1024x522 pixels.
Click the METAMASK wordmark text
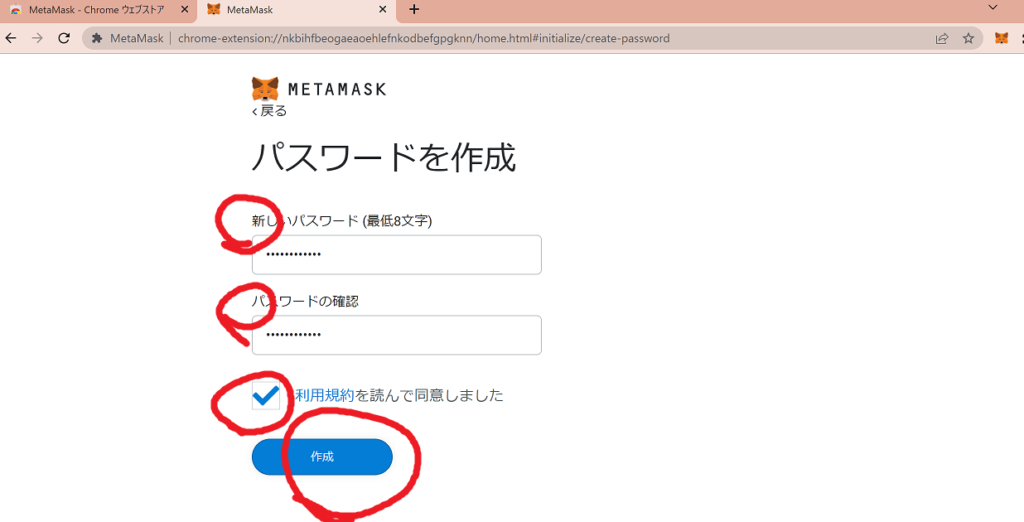(337, 90)
